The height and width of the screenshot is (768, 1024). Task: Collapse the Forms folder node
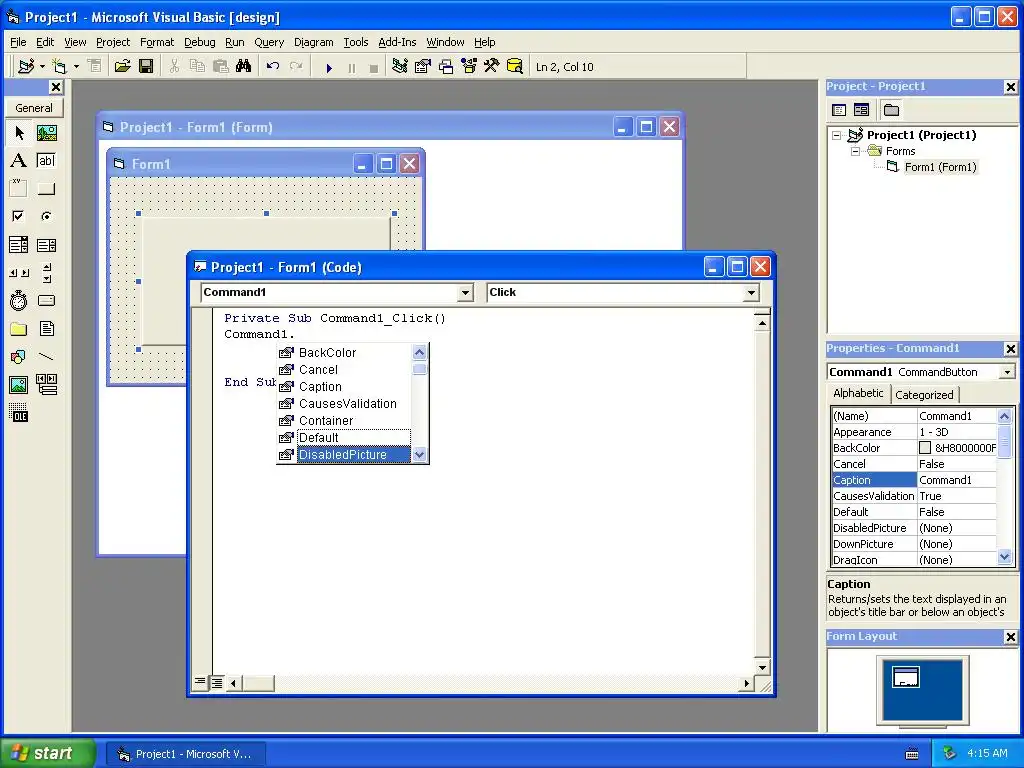[x=855, y=152]
